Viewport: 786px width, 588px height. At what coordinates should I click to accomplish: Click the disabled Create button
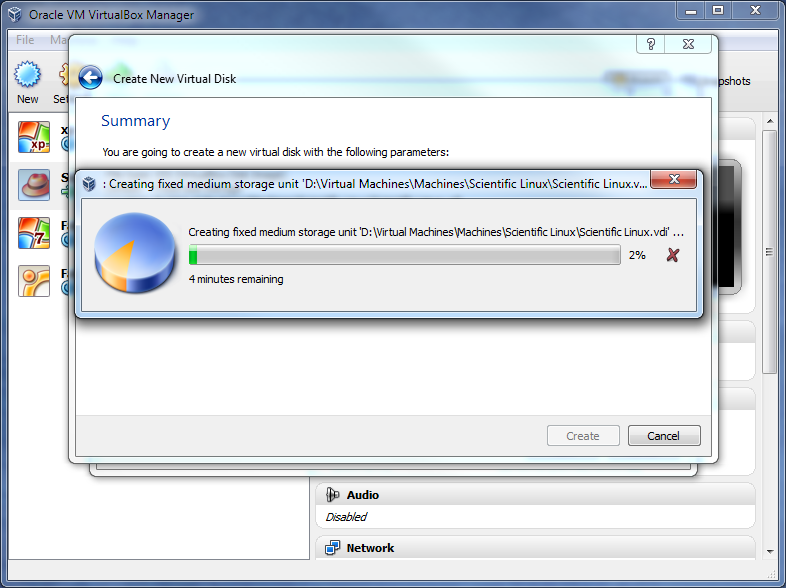click(x=583, y=436)
